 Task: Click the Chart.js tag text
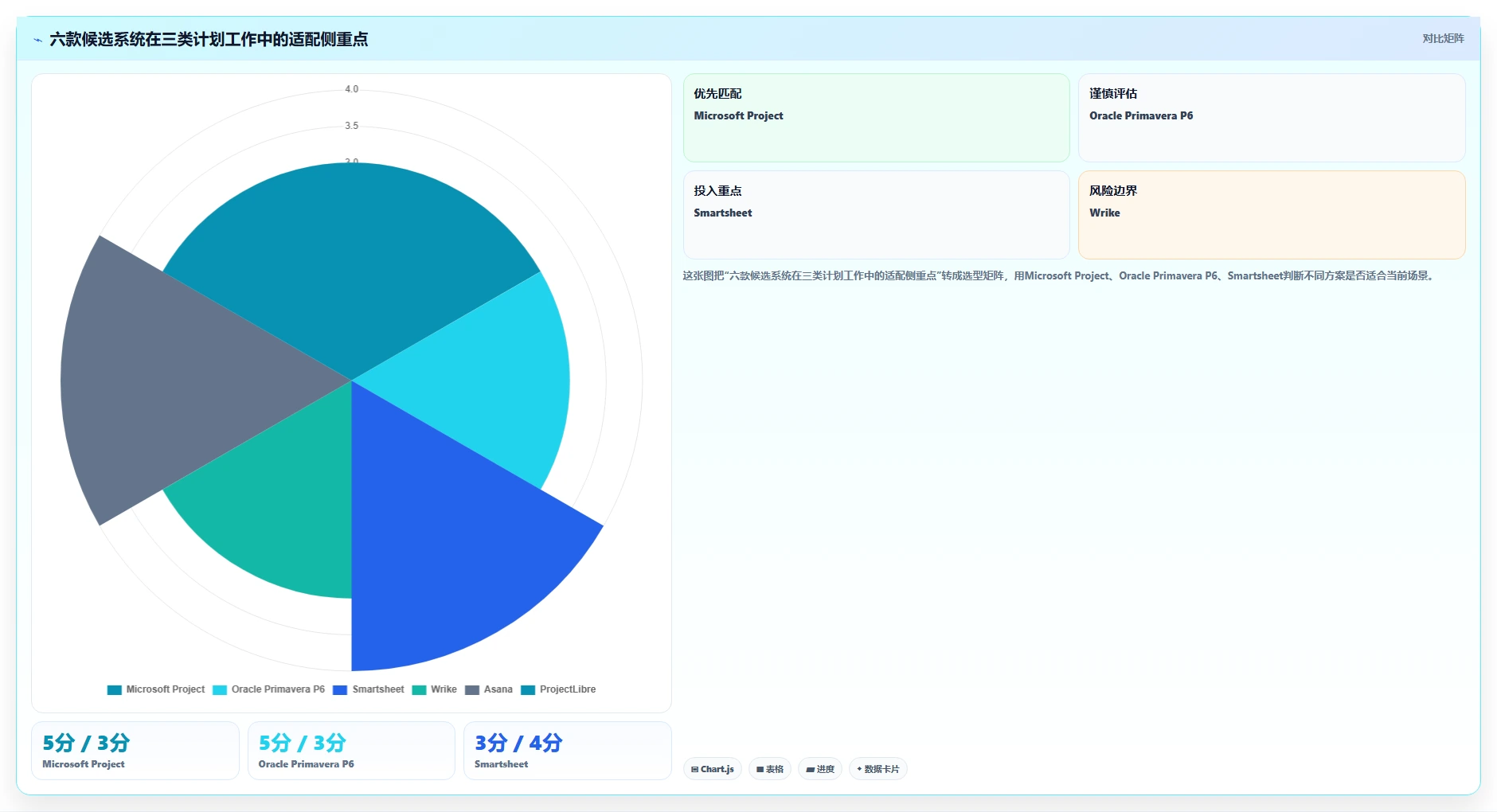click(x=717, y=769)
